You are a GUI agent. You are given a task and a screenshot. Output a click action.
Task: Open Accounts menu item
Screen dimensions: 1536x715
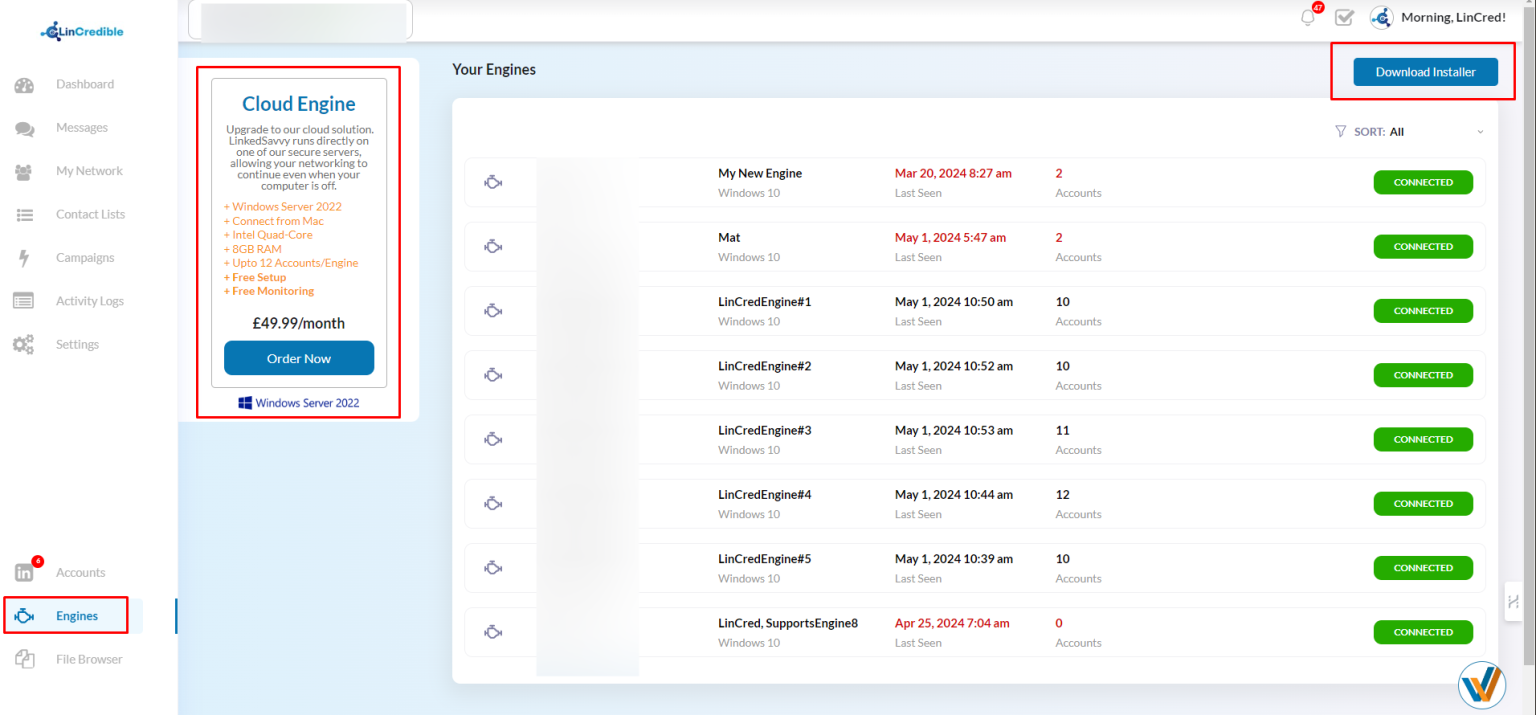80,573
